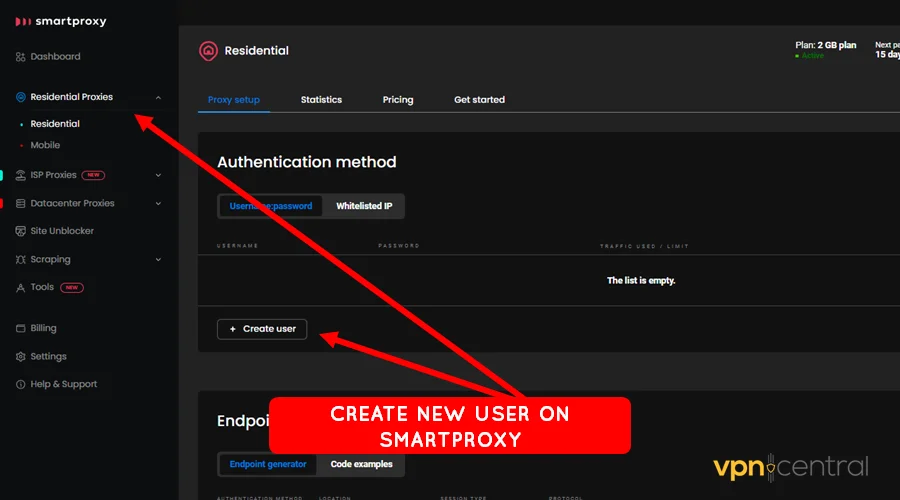Click the Site Unblocker icon
Viewport: 900px width, 500px height.
pos(21,231)
